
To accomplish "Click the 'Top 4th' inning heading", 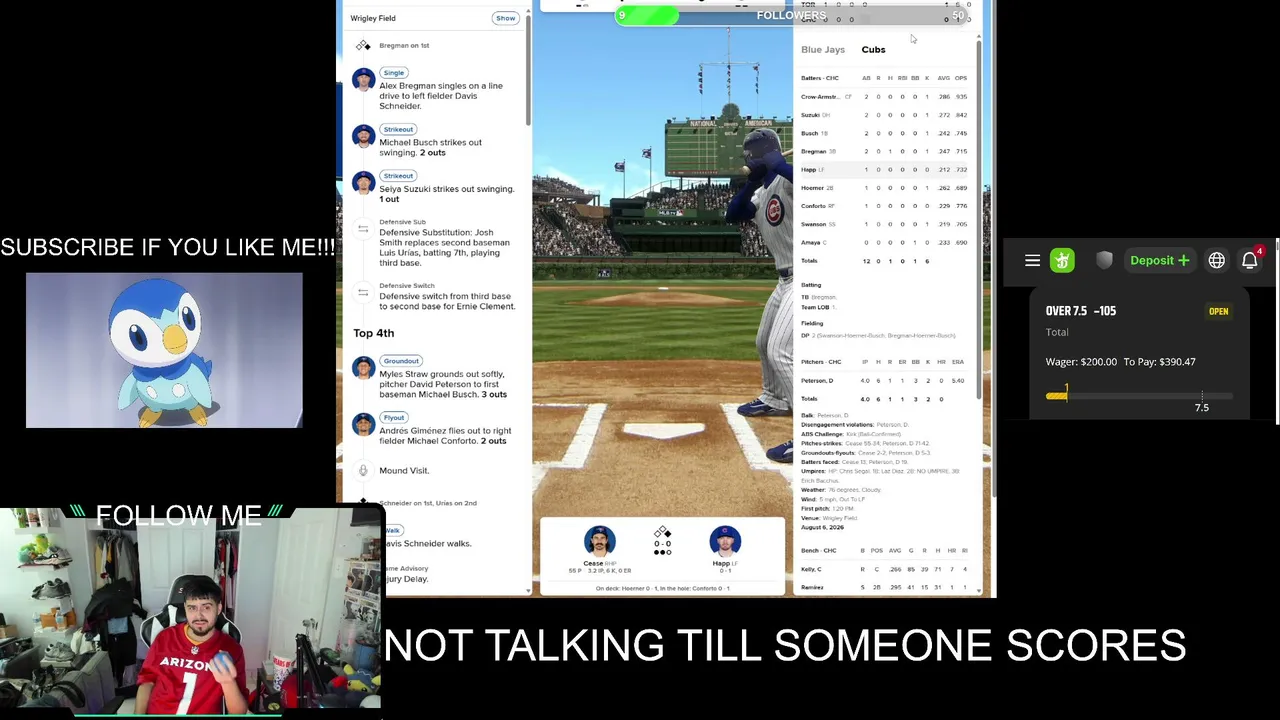I will tap(373, 333).
